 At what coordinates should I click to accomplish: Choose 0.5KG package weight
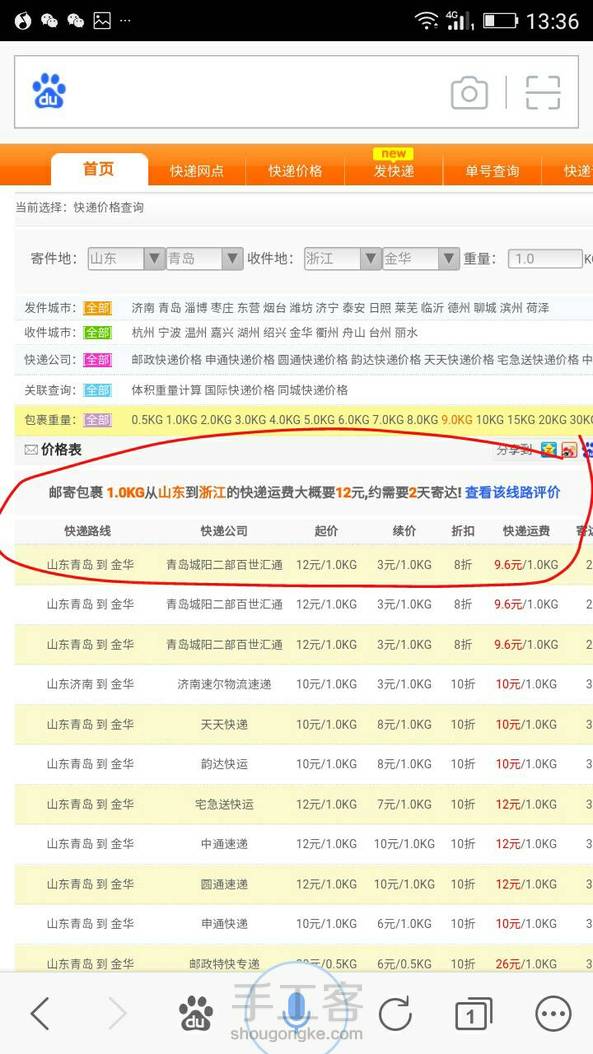147,420
